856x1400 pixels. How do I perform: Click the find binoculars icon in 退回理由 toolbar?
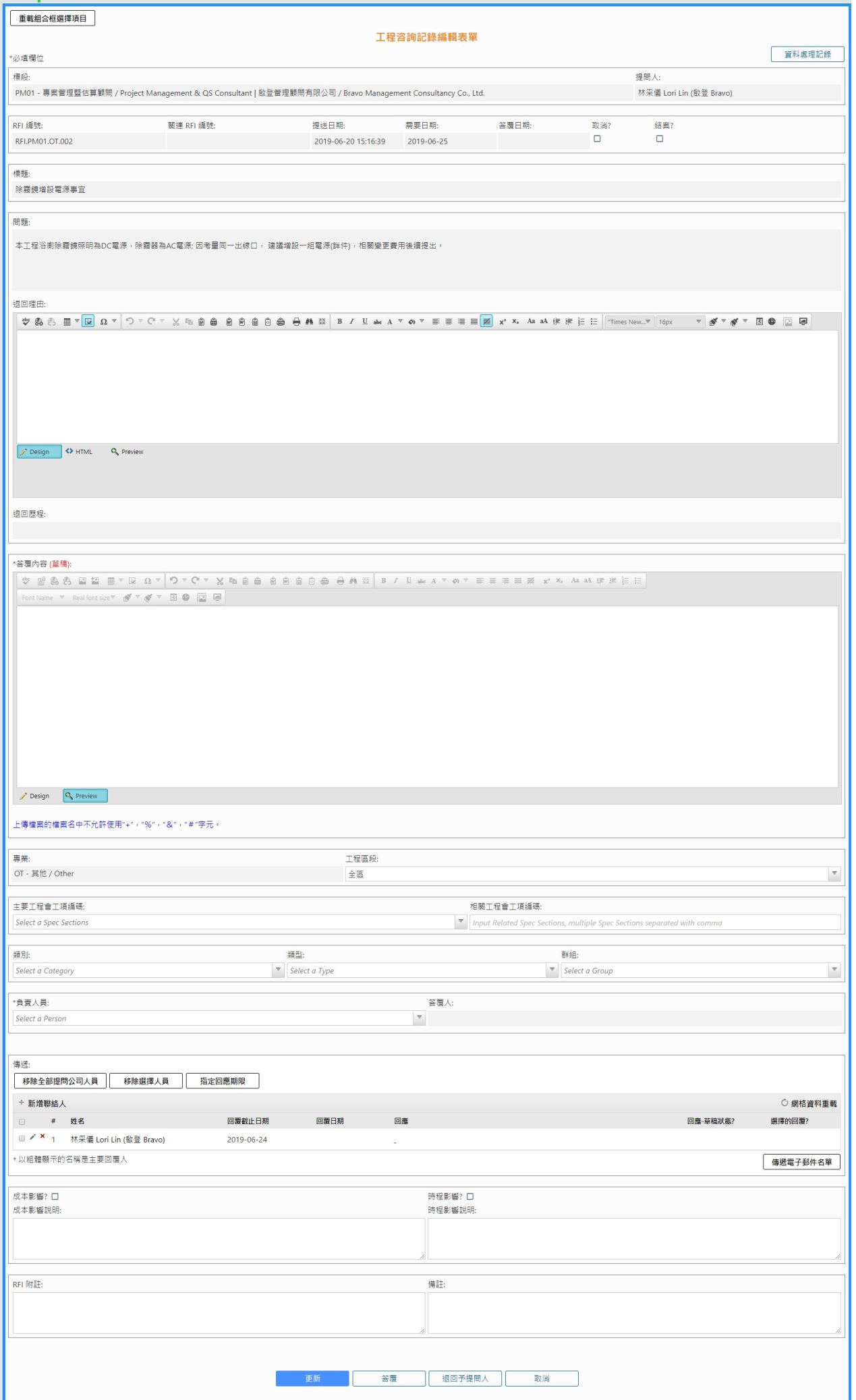pyautogui.click(x=309, y=322)
